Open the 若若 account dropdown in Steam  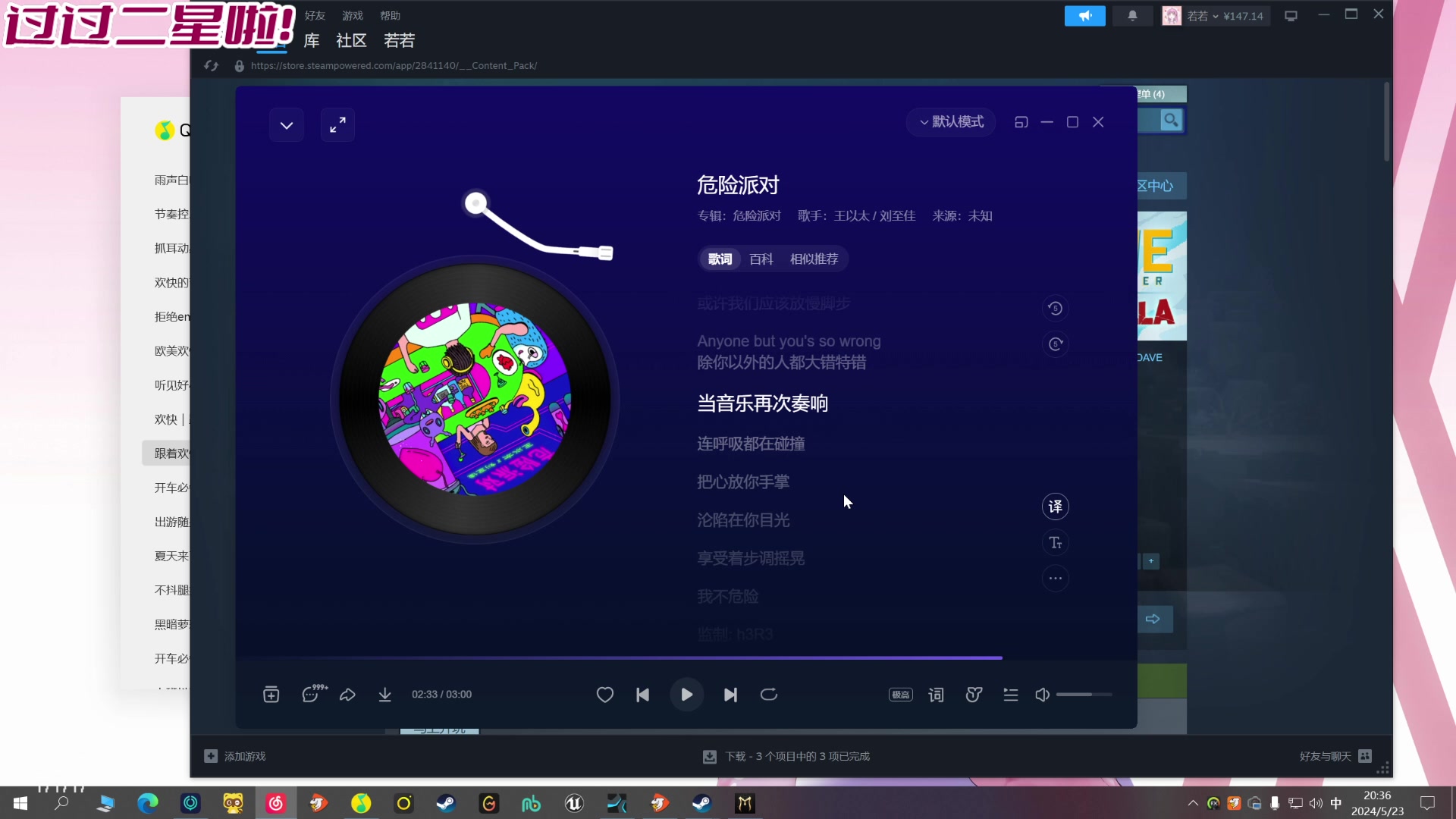point(1213,15)
